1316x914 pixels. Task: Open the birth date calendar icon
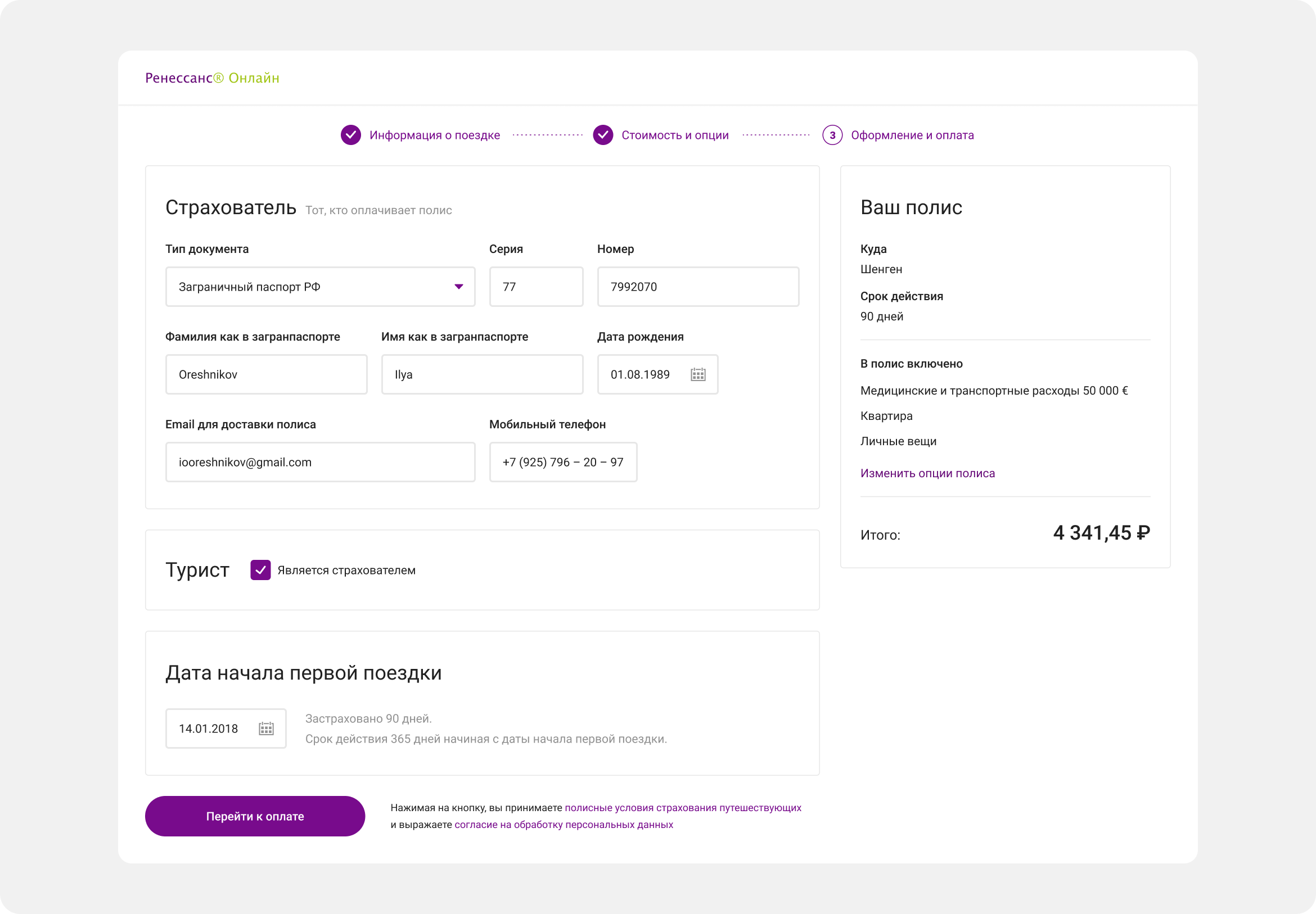698,374
